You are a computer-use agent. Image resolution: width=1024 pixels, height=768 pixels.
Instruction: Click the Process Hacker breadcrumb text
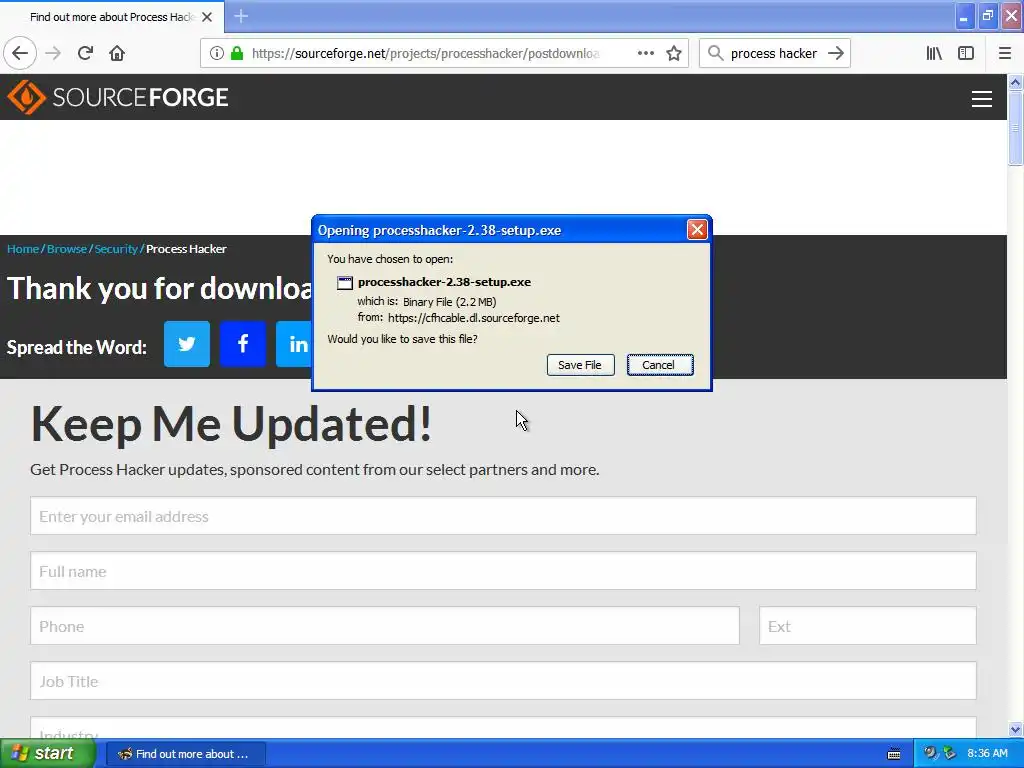tap(186, 249)
